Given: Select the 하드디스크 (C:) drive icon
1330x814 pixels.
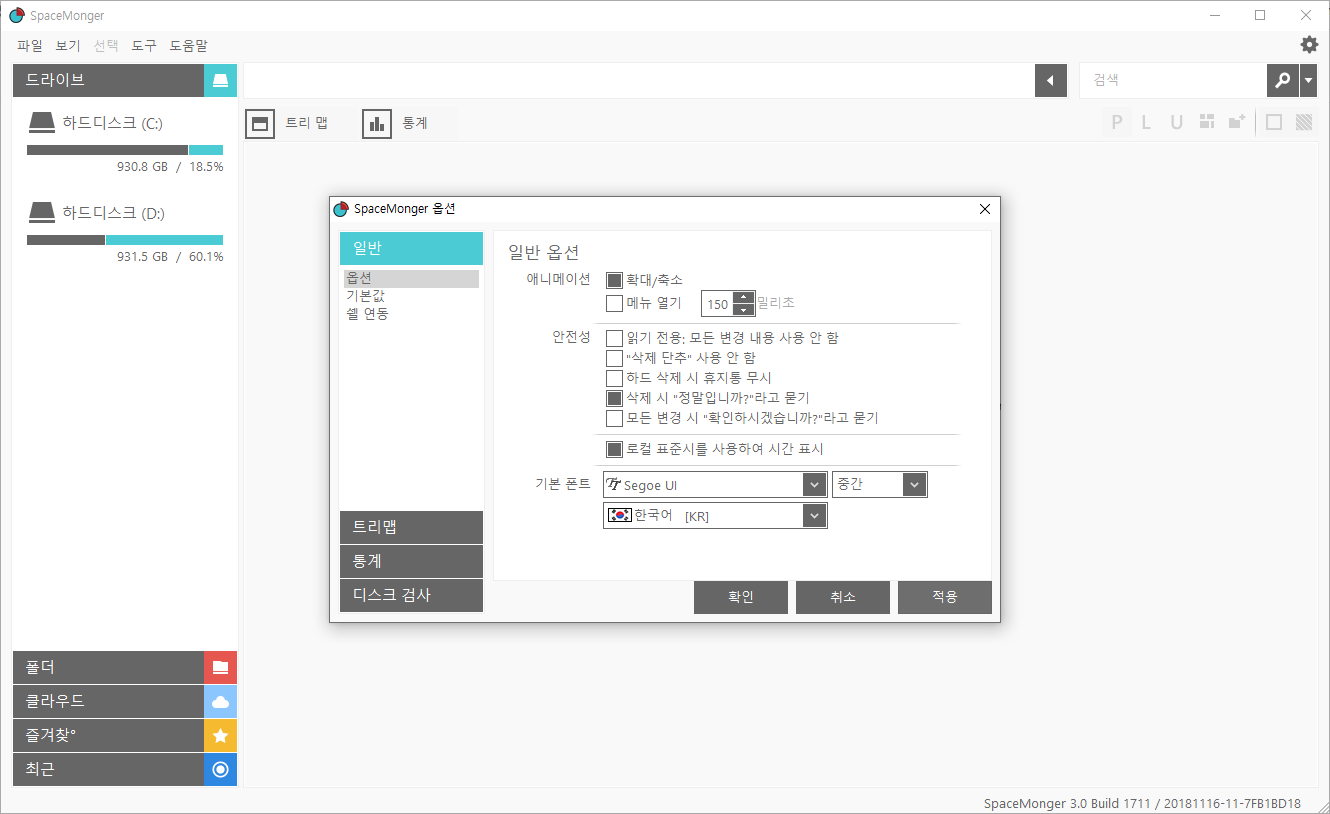Looking at the screenshot, I should [x=41, y=123].
